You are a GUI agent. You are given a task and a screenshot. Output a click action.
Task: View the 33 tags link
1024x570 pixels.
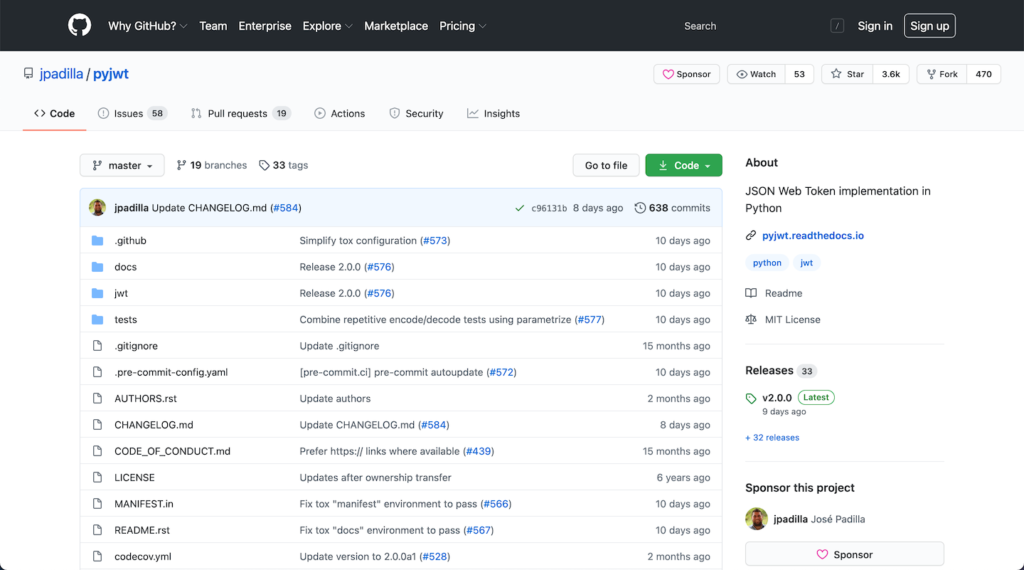(283, 165)
